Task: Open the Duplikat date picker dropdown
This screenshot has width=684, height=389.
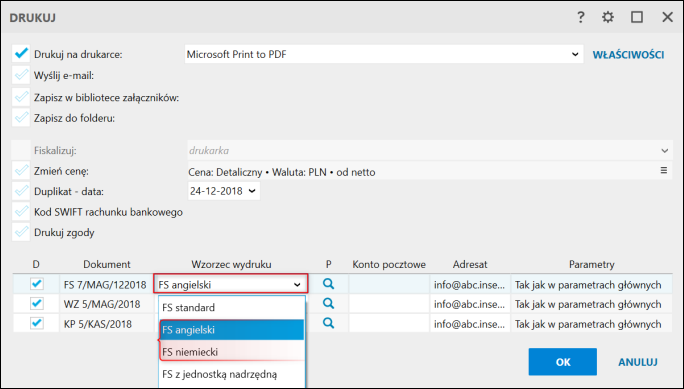Action: [252, 191]
